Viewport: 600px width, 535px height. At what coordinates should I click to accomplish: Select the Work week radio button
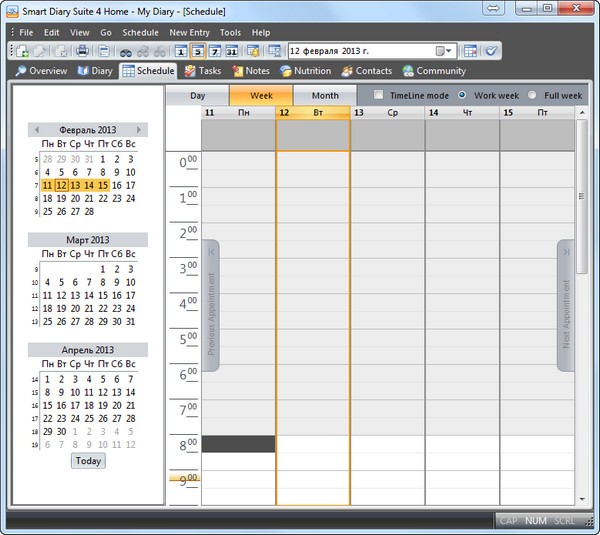(x=462, y=95)
